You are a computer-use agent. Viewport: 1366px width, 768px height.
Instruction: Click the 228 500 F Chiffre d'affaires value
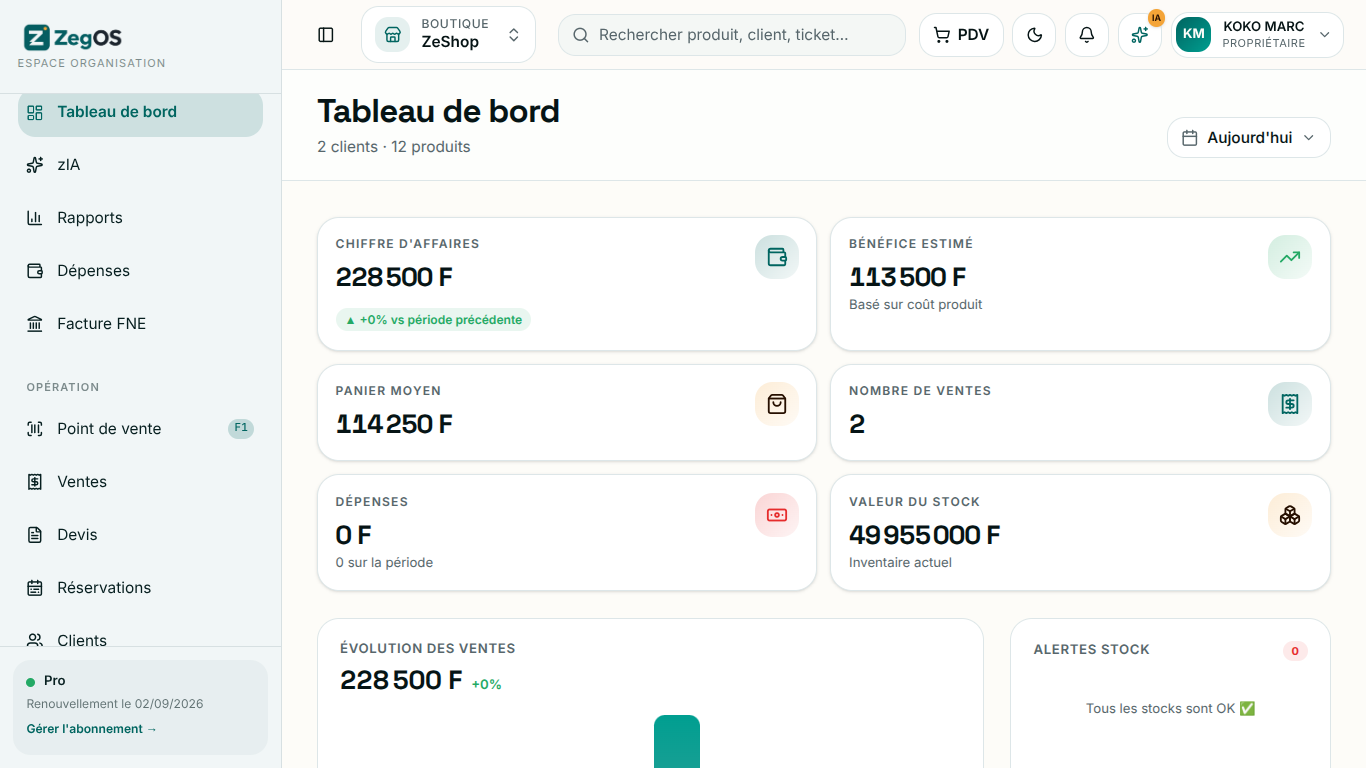(394, 277)
